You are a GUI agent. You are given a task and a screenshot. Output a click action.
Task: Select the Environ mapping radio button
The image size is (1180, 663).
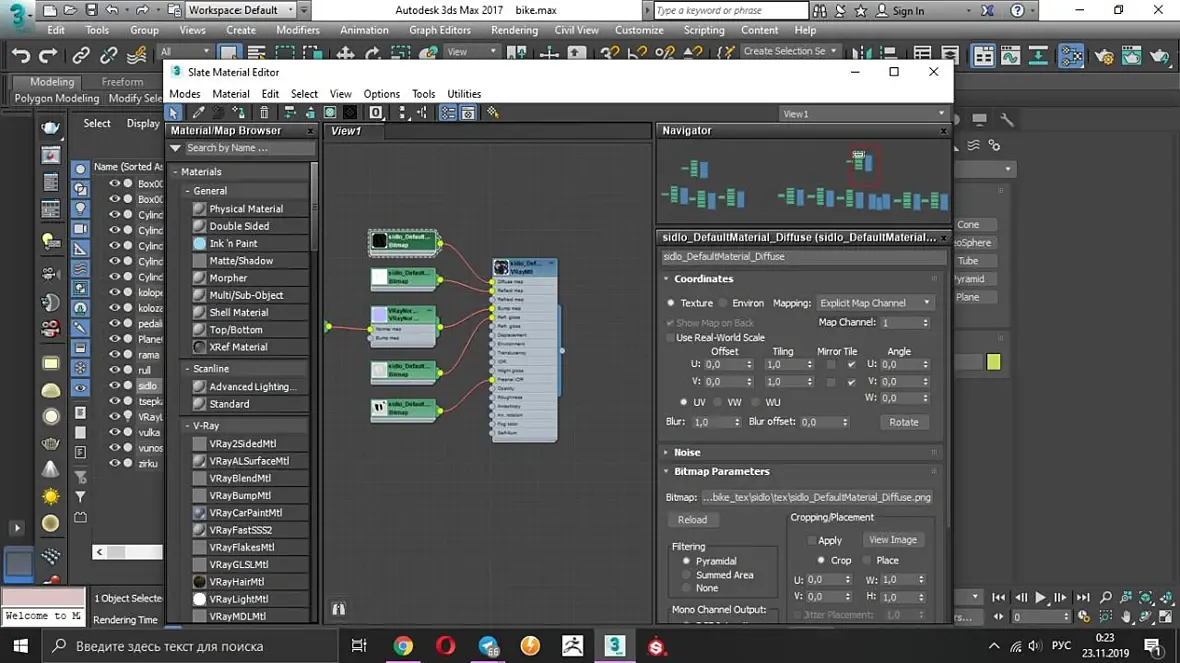click(723, 303)
